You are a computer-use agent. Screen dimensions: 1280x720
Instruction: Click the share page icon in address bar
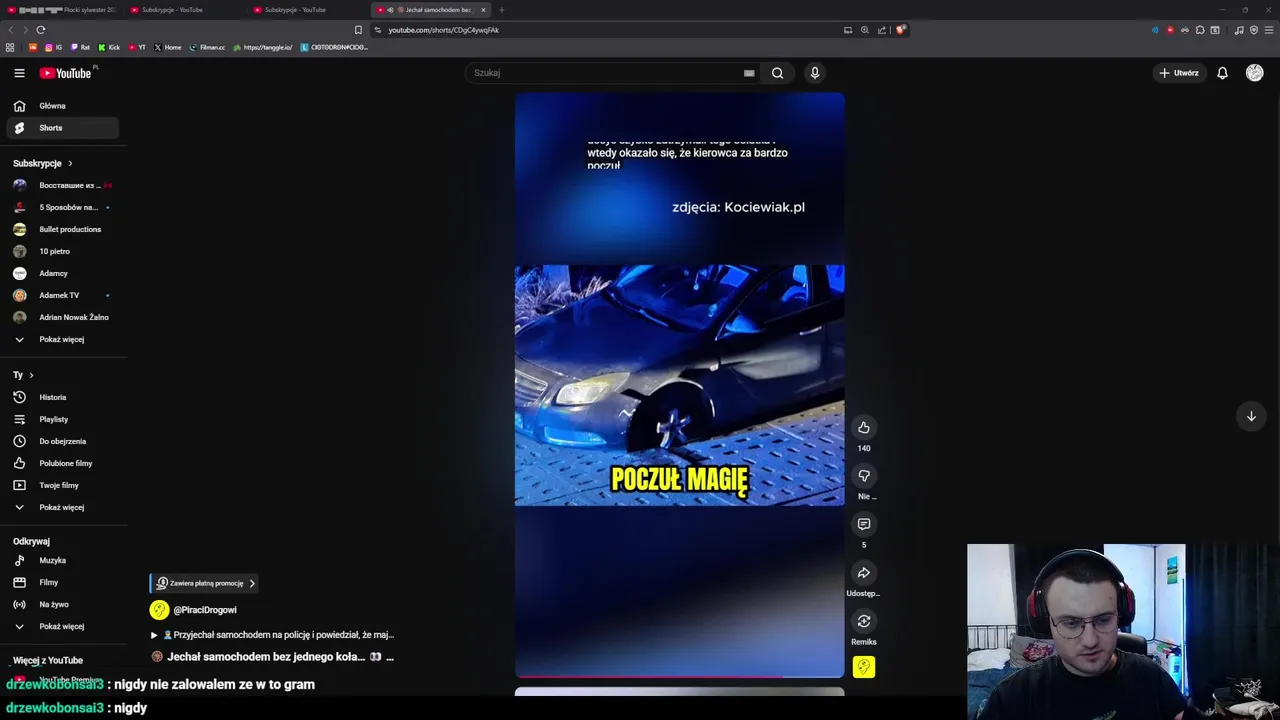[x=882, y=30]
